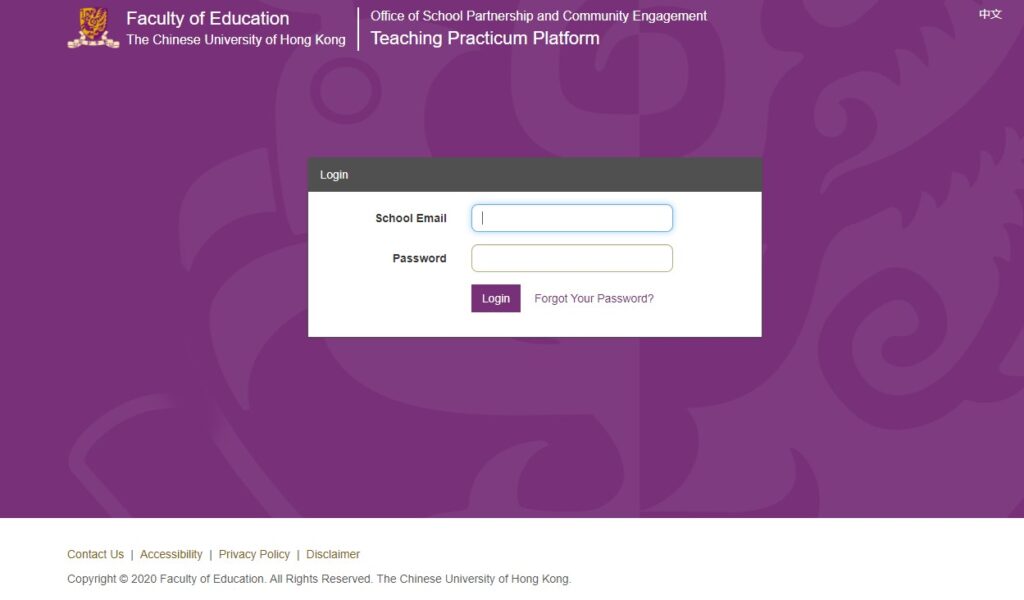View the Privacy Policy

click(254, 554)
